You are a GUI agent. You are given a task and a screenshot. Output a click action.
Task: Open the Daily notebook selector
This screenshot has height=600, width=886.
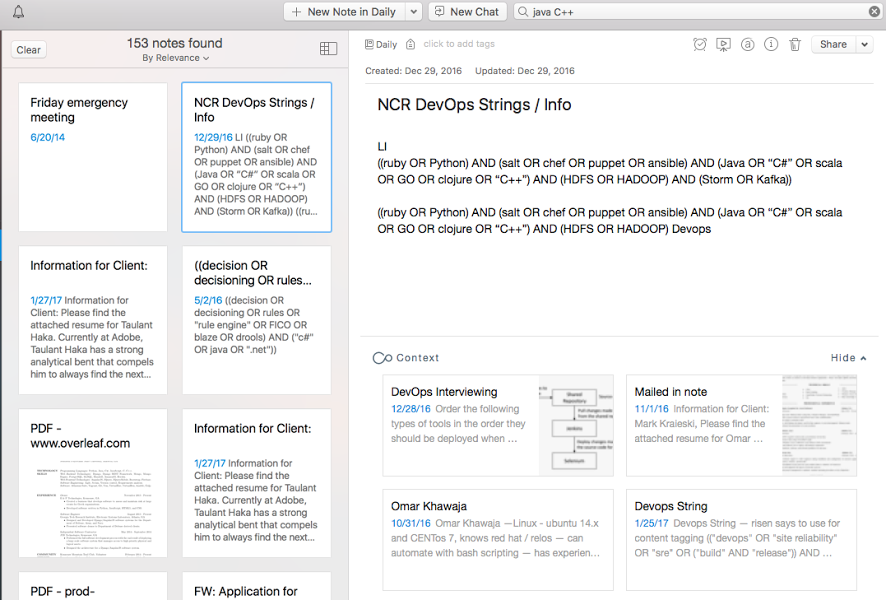tap(381, 44)
